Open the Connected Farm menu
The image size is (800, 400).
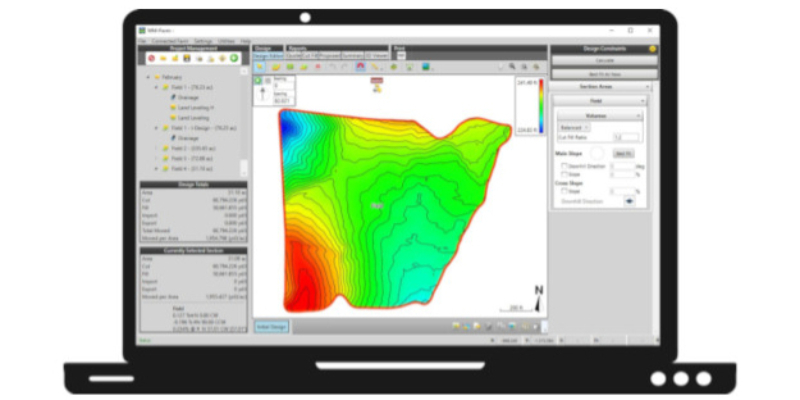pyautogui.click(x=170, y=41)
